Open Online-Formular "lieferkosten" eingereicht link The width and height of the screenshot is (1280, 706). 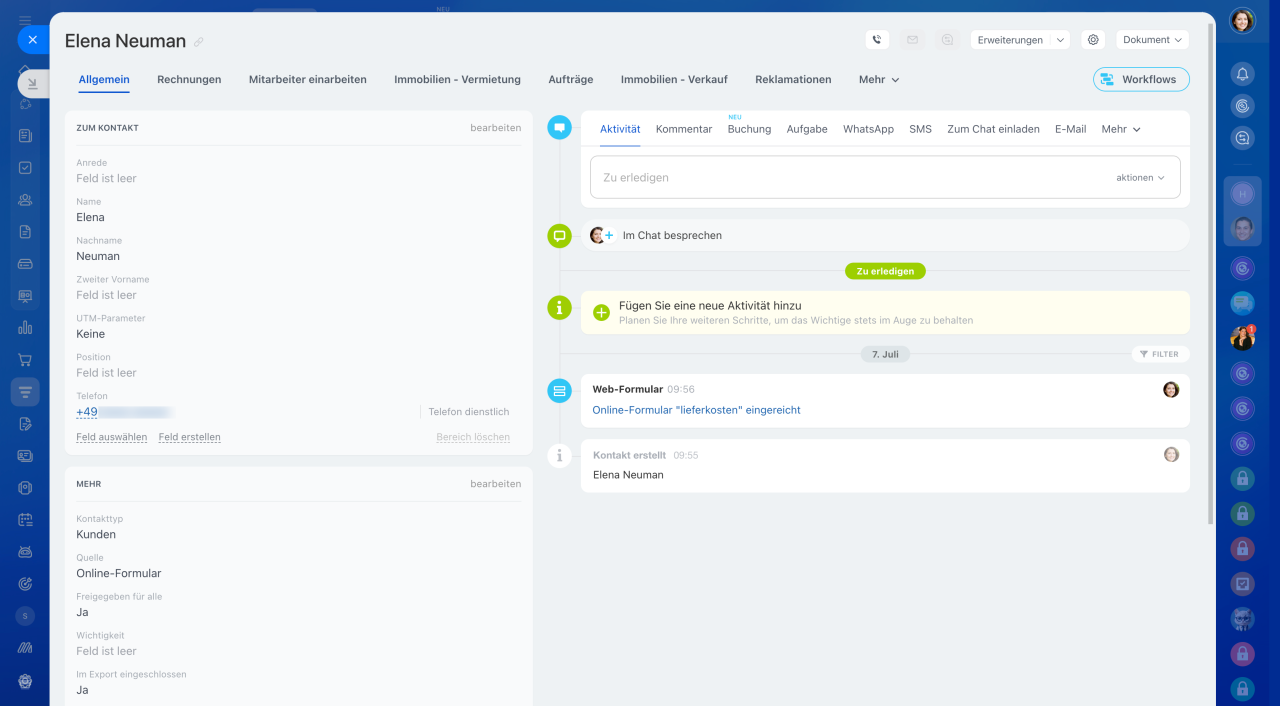(x=696, y=410)
